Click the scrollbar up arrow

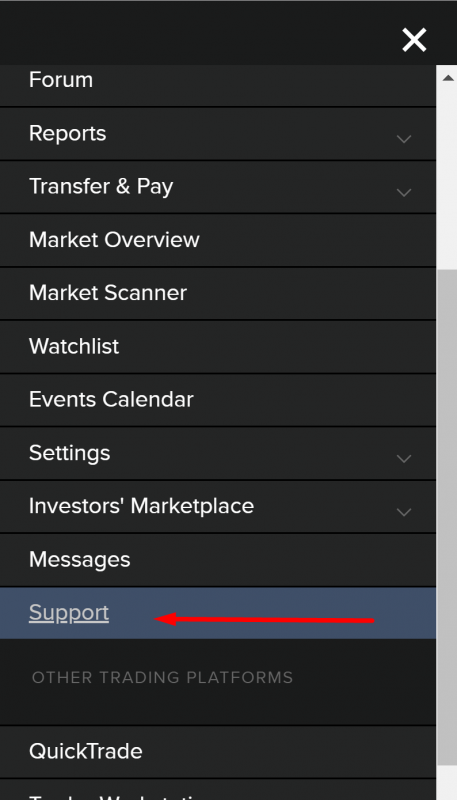pos(448,78)
